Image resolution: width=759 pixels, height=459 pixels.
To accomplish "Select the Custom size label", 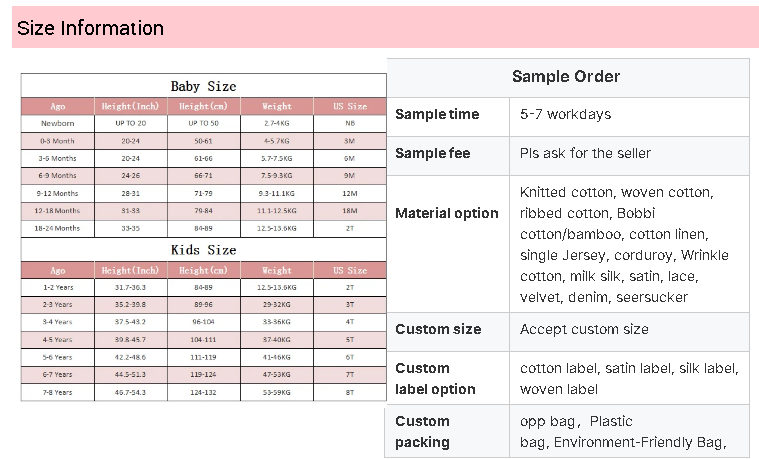I will click(x=438, y=329).
